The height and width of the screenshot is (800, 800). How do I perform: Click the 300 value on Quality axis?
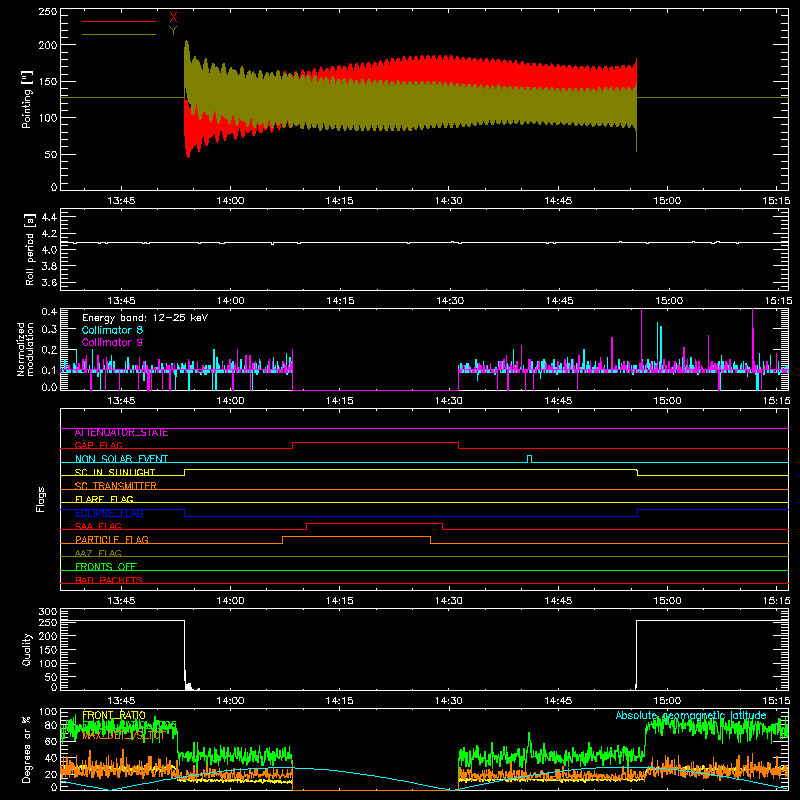(x=47, y=612)
